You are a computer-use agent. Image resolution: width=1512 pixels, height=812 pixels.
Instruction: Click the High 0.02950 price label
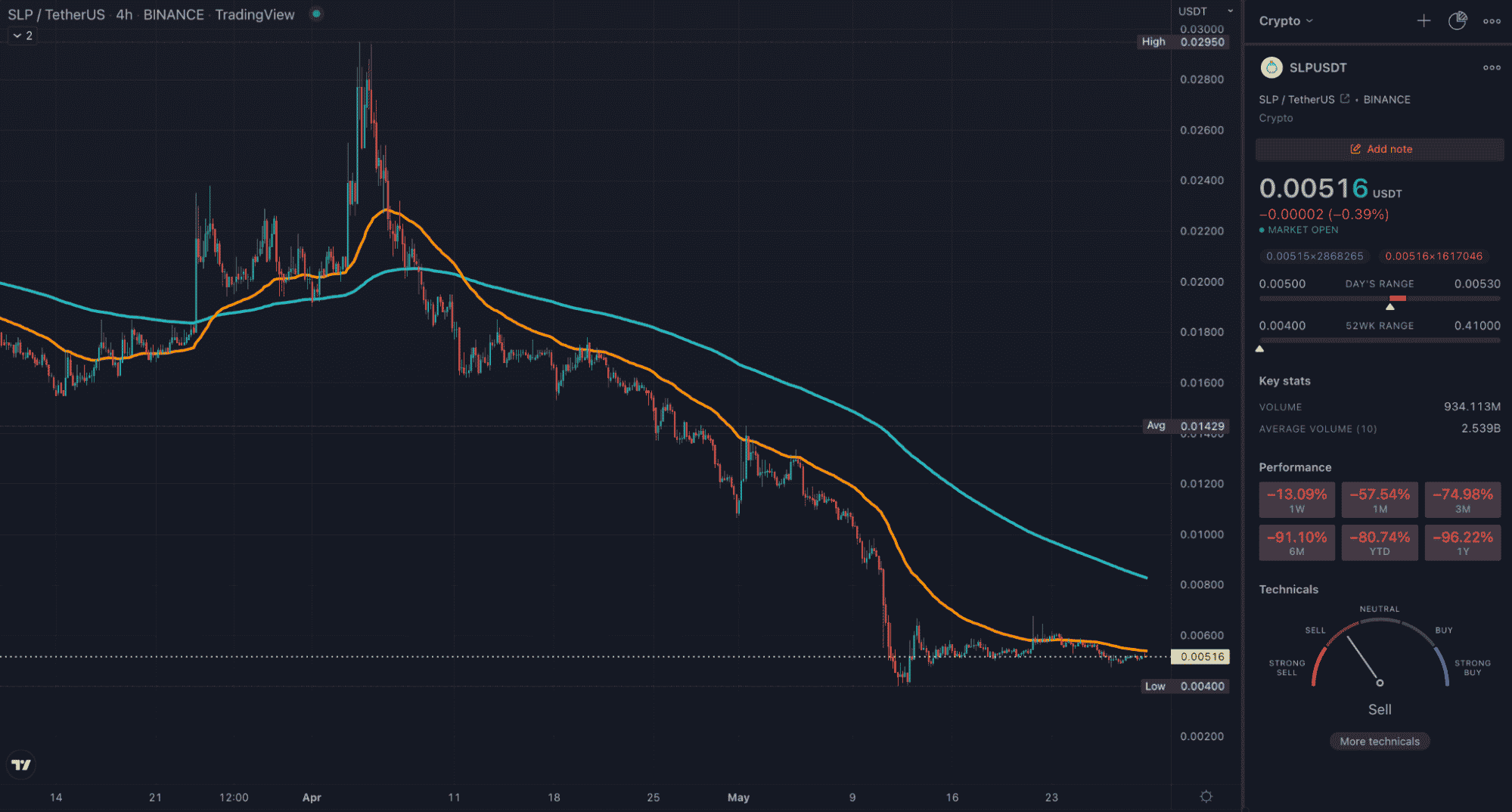click(x=1184, y=42)
